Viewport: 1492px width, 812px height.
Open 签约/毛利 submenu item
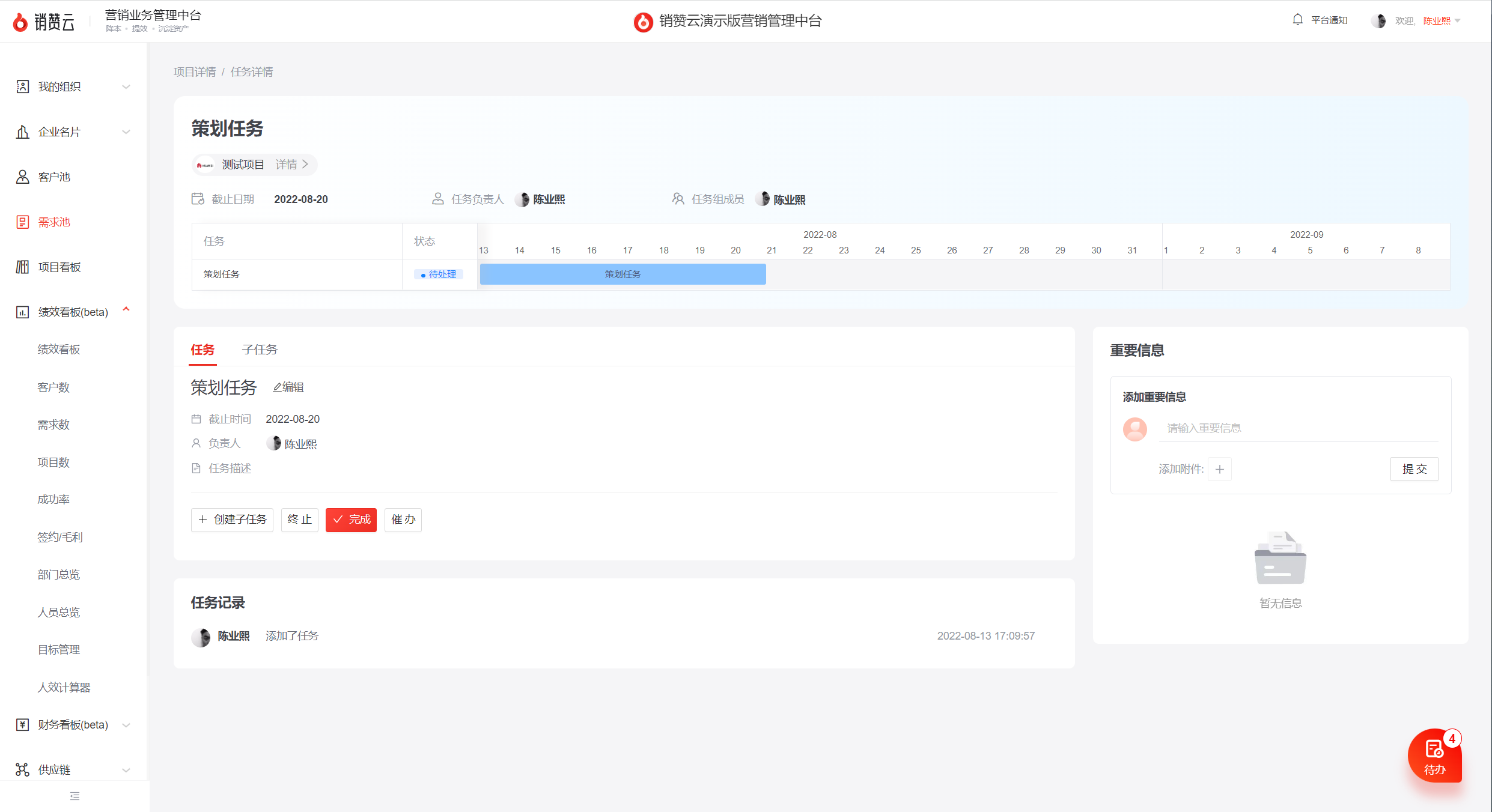[60, 538]
